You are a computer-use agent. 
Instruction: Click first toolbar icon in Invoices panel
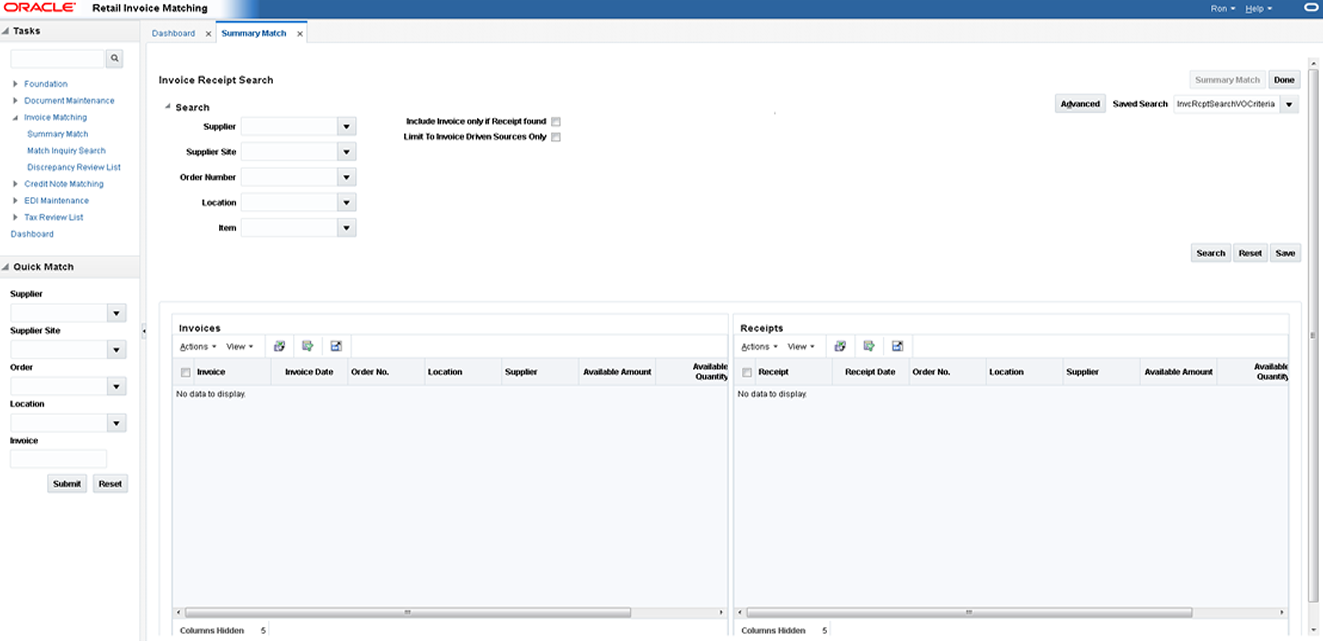pos(280,346)
